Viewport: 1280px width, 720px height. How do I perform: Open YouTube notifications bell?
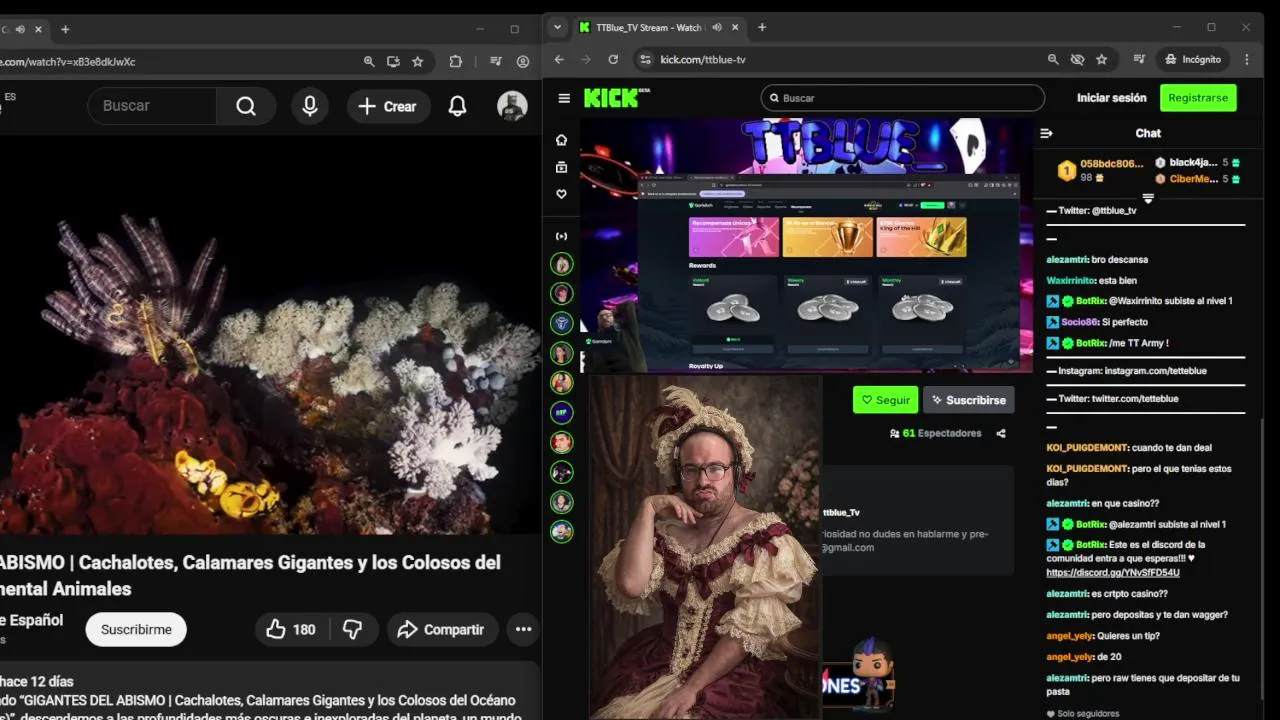click(x=457, y=106)
